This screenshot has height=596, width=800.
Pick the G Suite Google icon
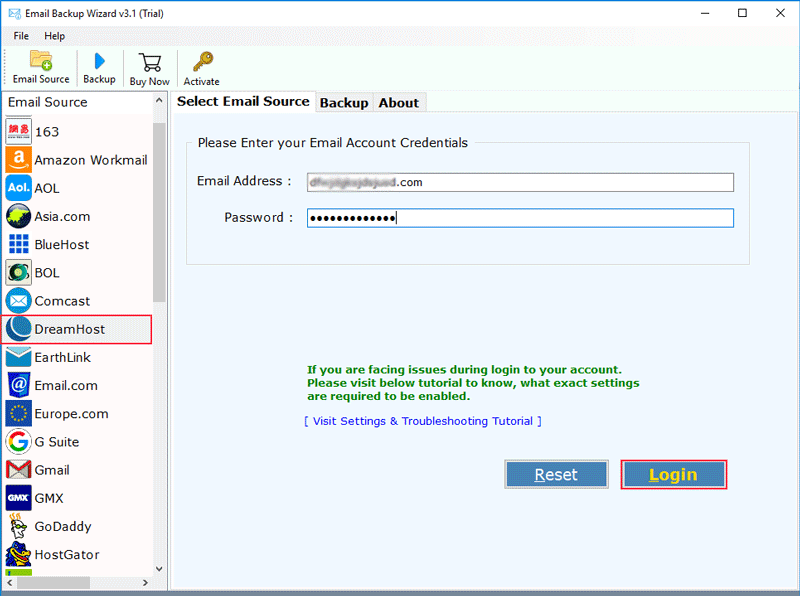click(x=18, y=442)
